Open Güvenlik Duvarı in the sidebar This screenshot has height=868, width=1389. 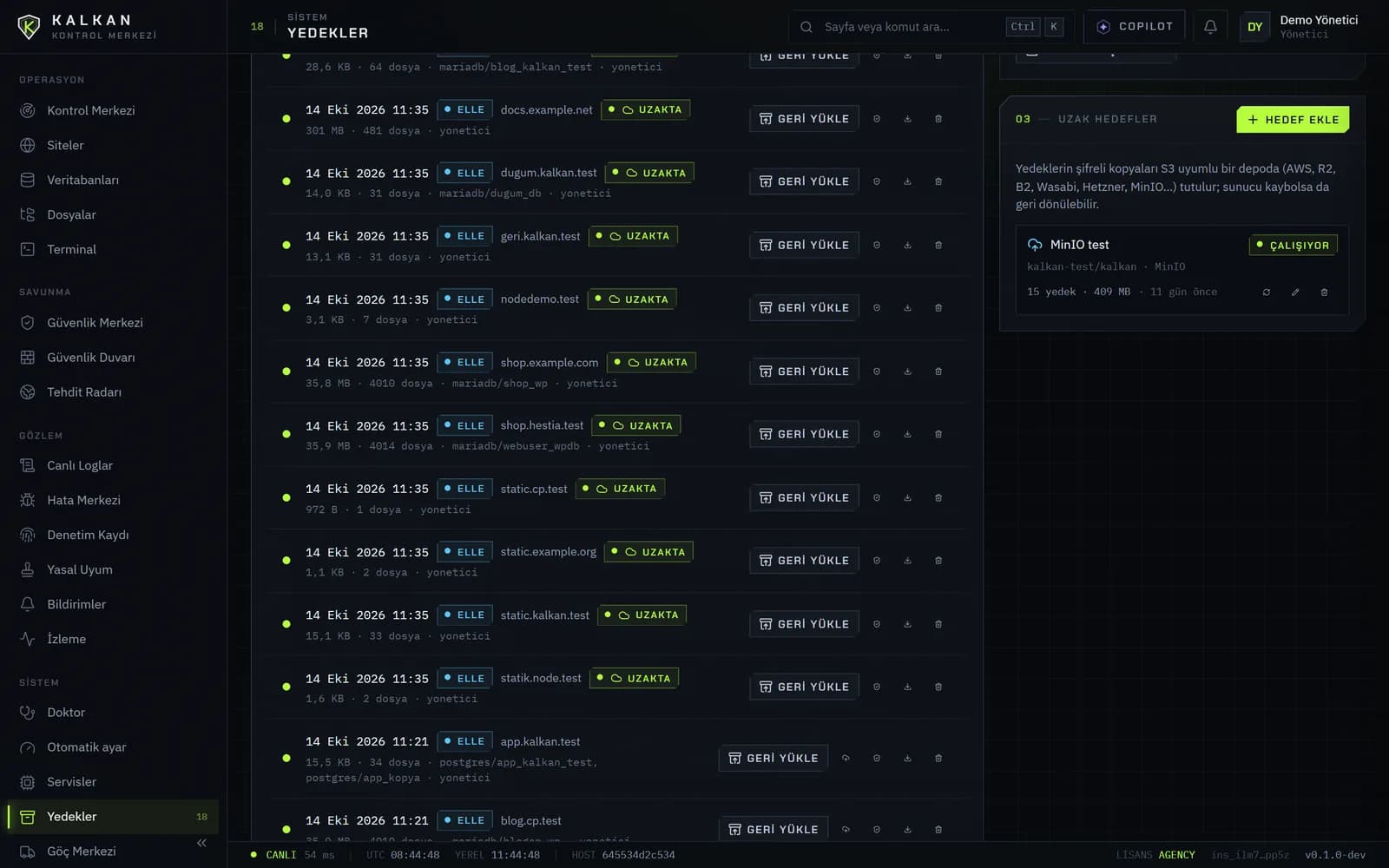click(113, 357)
